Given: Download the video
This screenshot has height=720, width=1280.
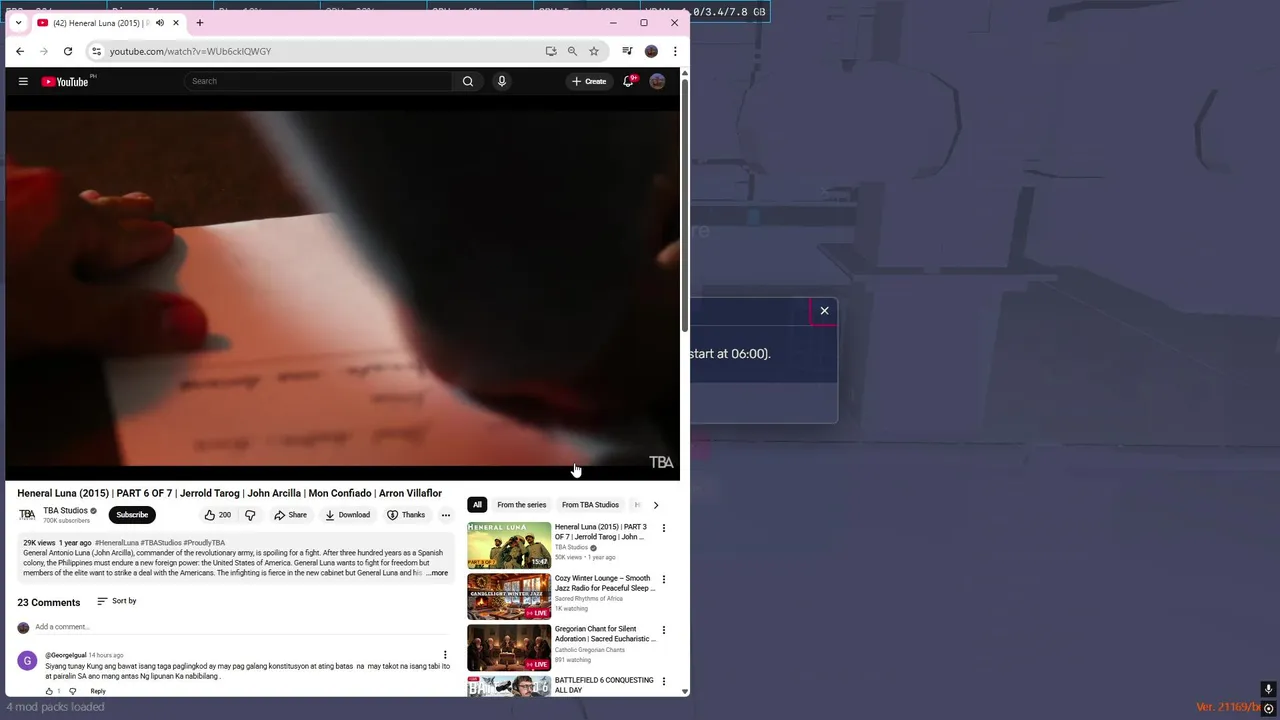Looking at the screenshot, I should coord(347,515).
